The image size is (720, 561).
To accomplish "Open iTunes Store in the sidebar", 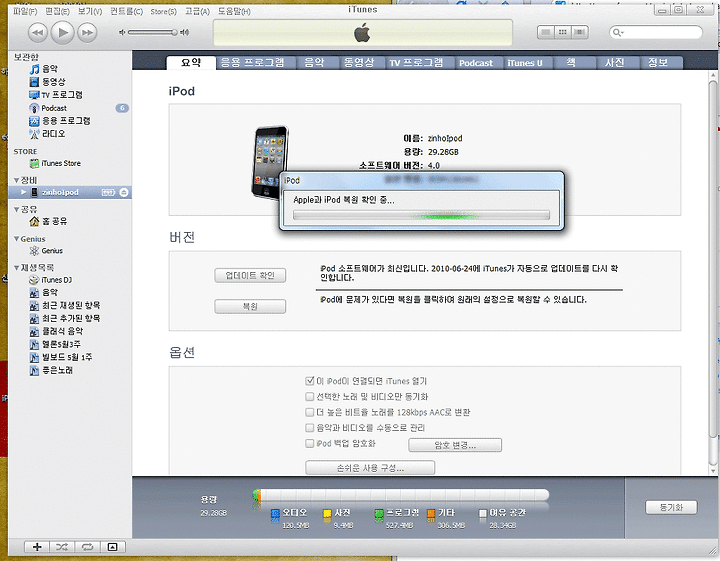I will 61,163.
